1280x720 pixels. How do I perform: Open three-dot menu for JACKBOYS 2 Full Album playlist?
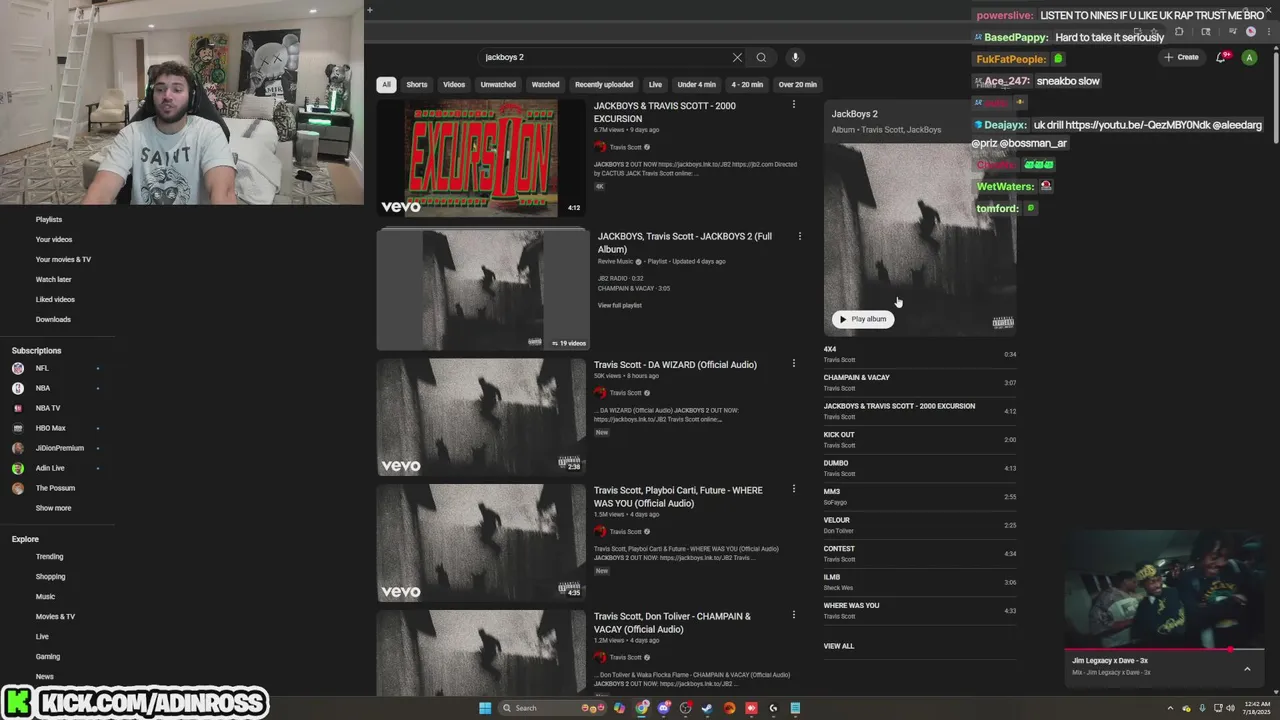coord(799,236)
